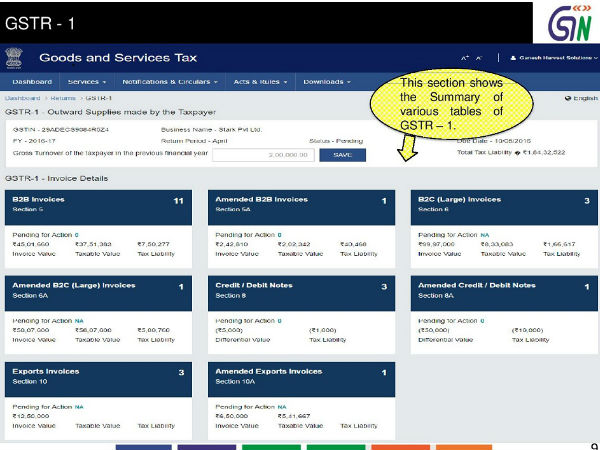This screenshot has width=600, height=450.
Task: Go to the Dashboard tab
Action: click(32, 81)
